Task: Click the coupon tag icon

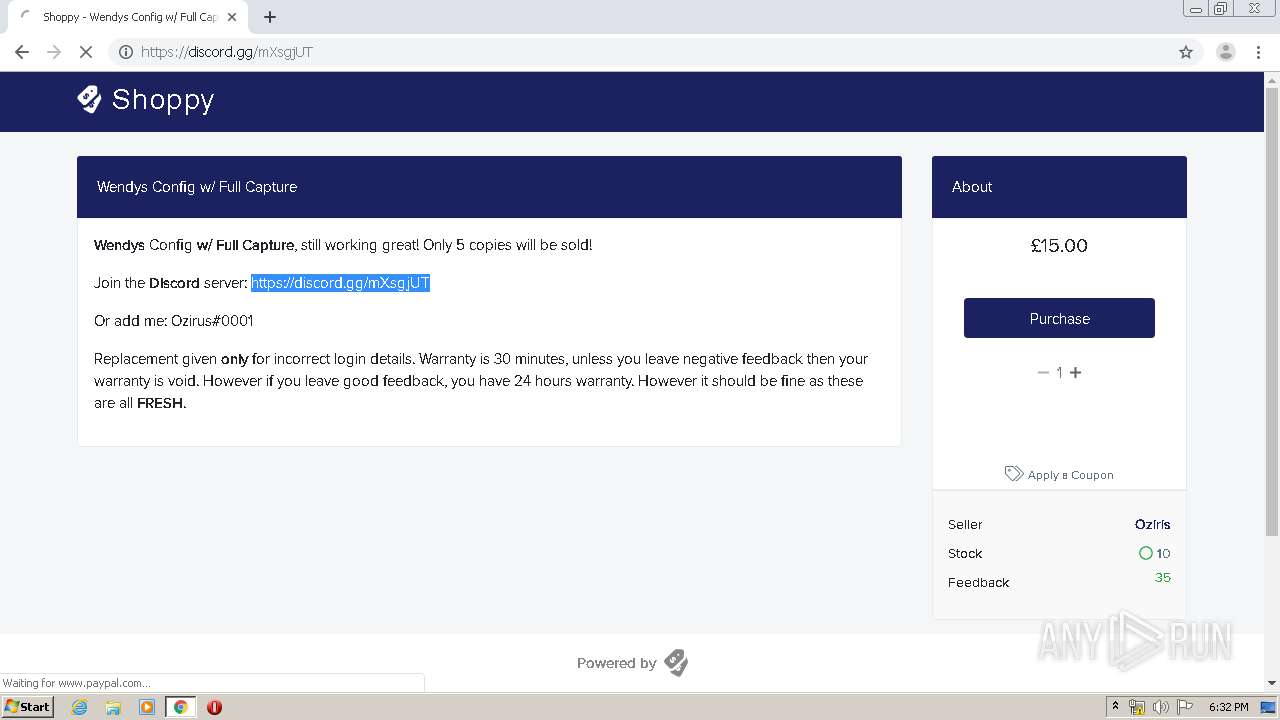Action: tap(1014, 474)
